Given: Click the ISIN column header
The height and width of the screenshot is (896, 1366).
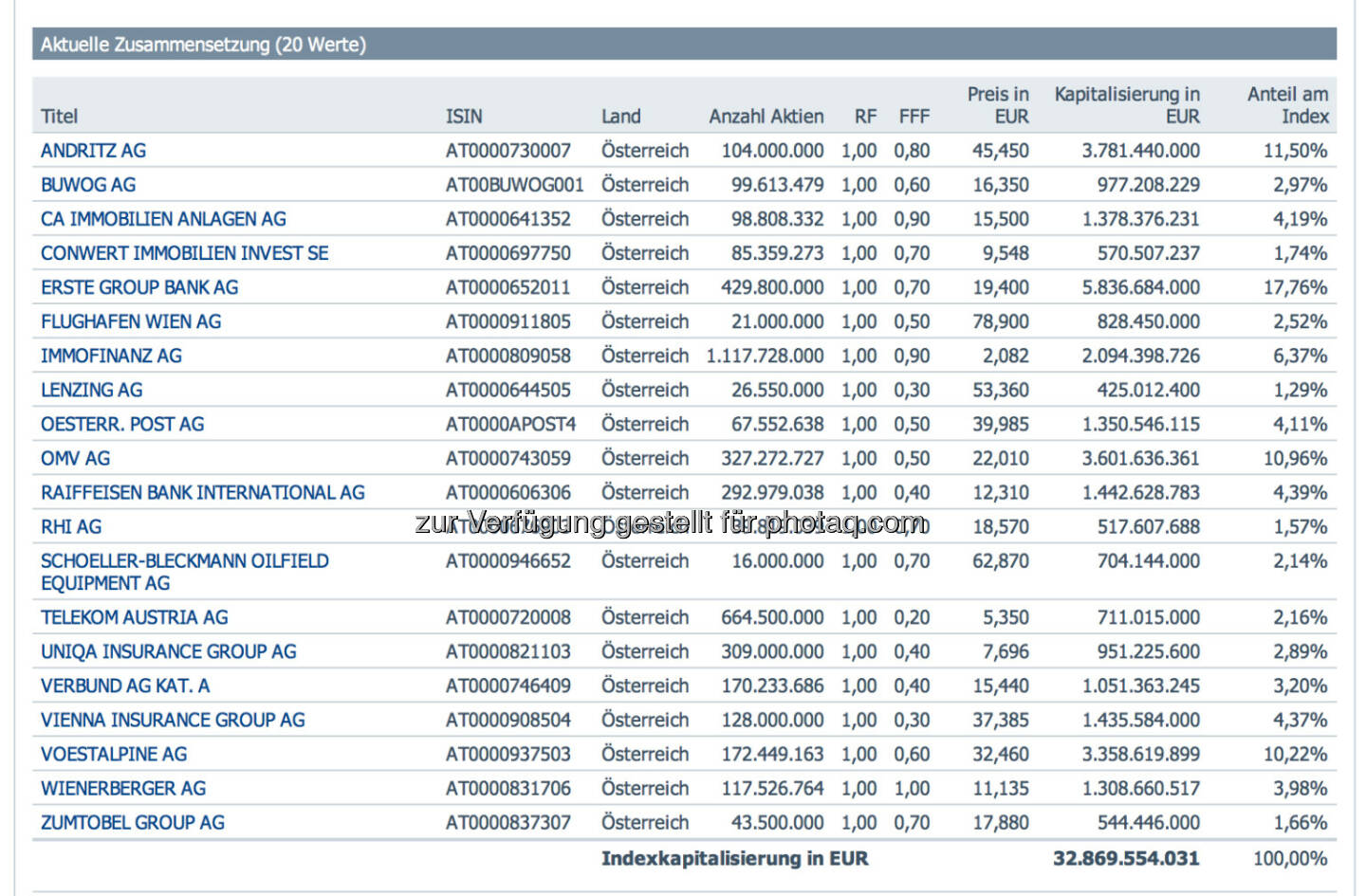Looking at the screenshot, I should tap(464, 117).
